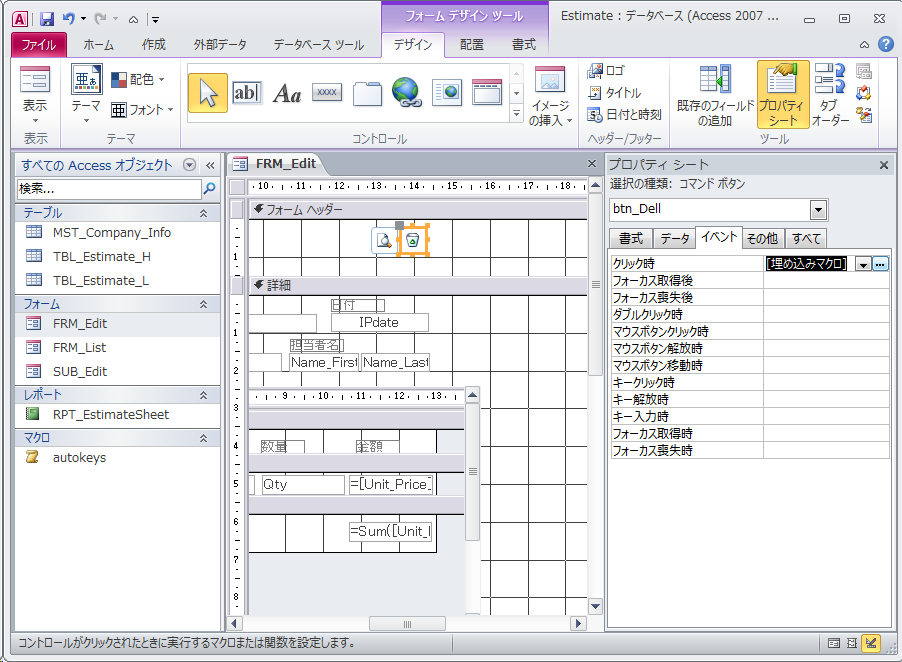Select the arrow pointer control tool
This screenshot has width=902, height=662.
tap(208, 93)
